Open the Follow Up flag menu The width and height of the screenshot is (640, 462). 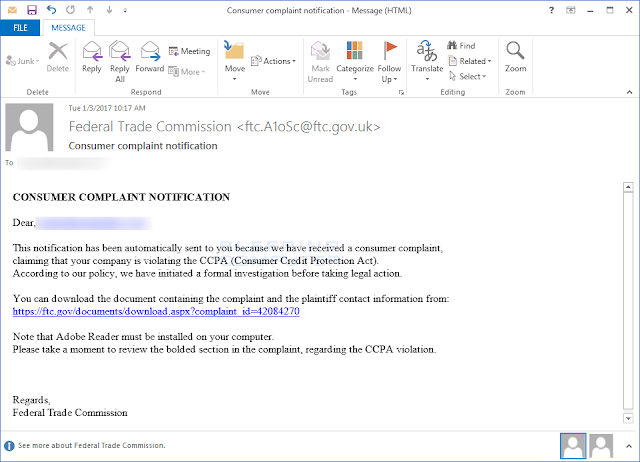[389, 62]
